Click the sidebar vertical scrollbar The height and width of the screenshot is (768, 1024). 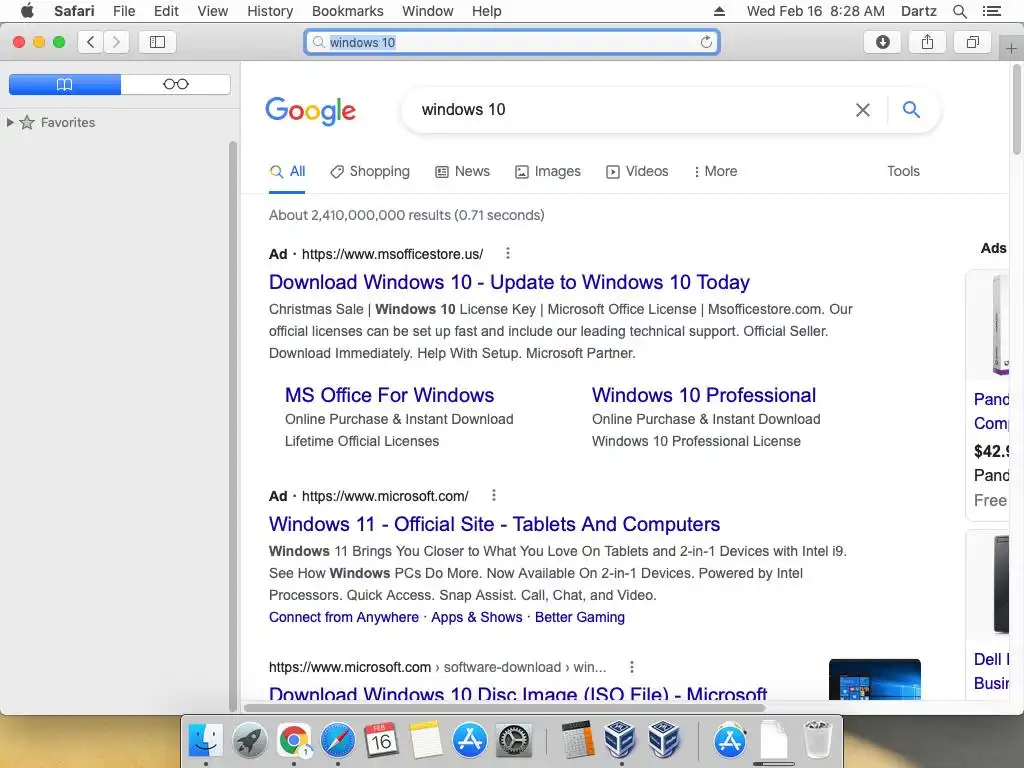point(233,424)
